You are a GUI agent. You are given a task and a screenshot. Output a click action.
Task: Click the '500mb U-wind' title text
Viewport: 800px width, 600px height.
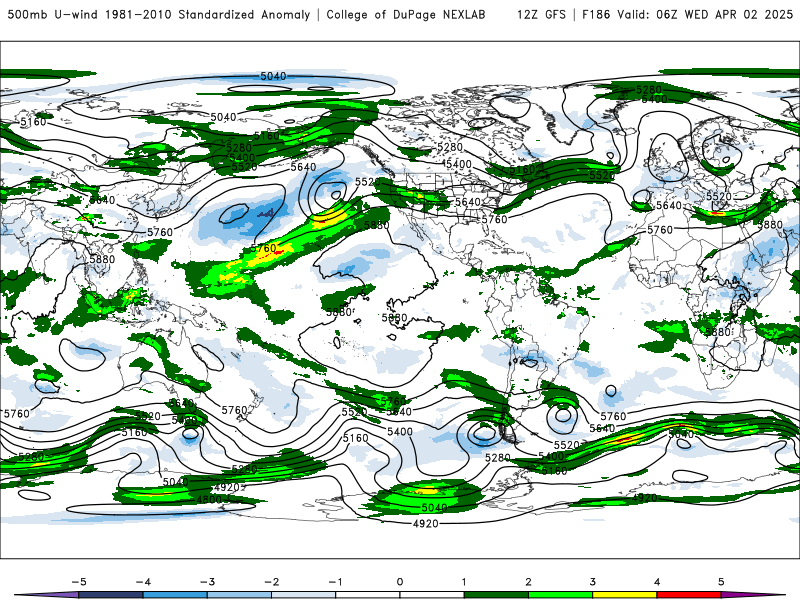[54, 14]
